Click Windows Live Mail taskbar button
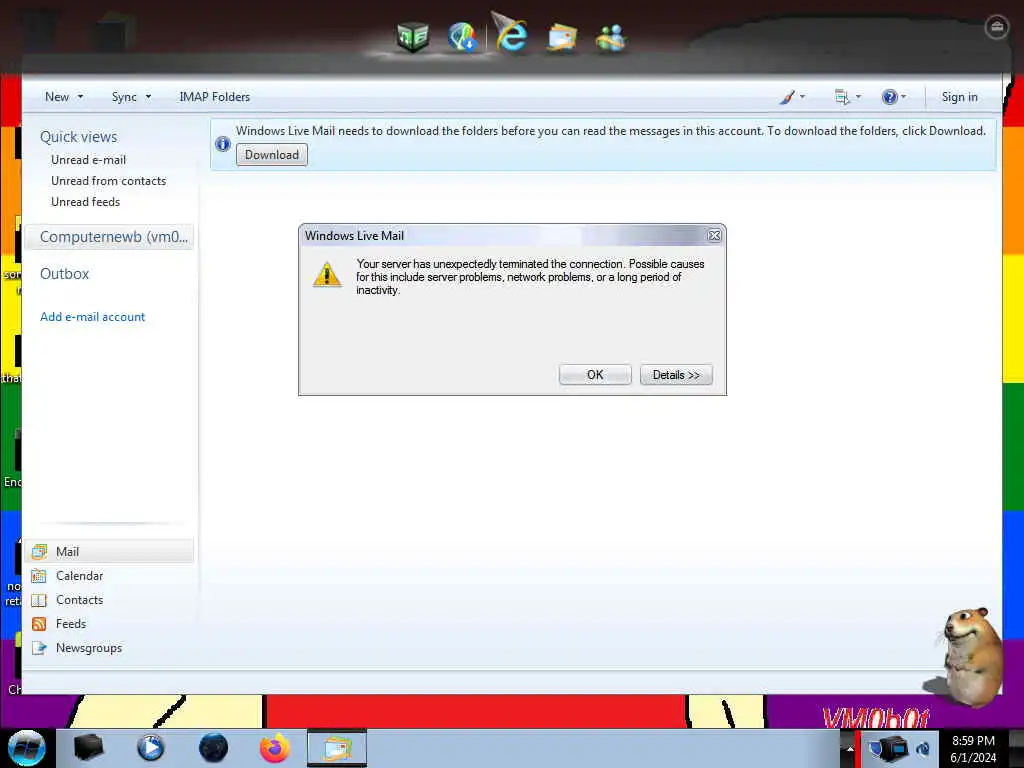The height and width of the screenshot is (768, 1024). pyautogui.click(x=337, y=748)
